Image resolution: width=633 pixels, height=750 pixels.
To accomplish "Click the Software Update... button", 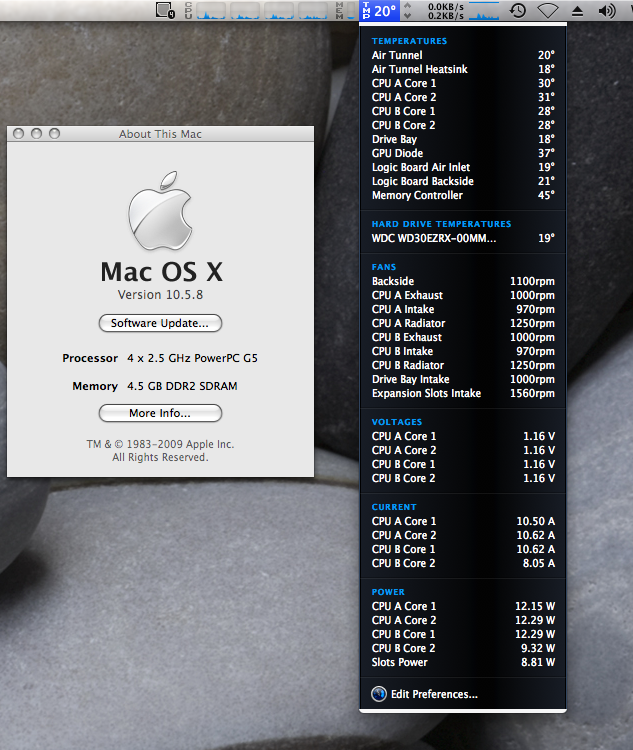I will point(160,323).
